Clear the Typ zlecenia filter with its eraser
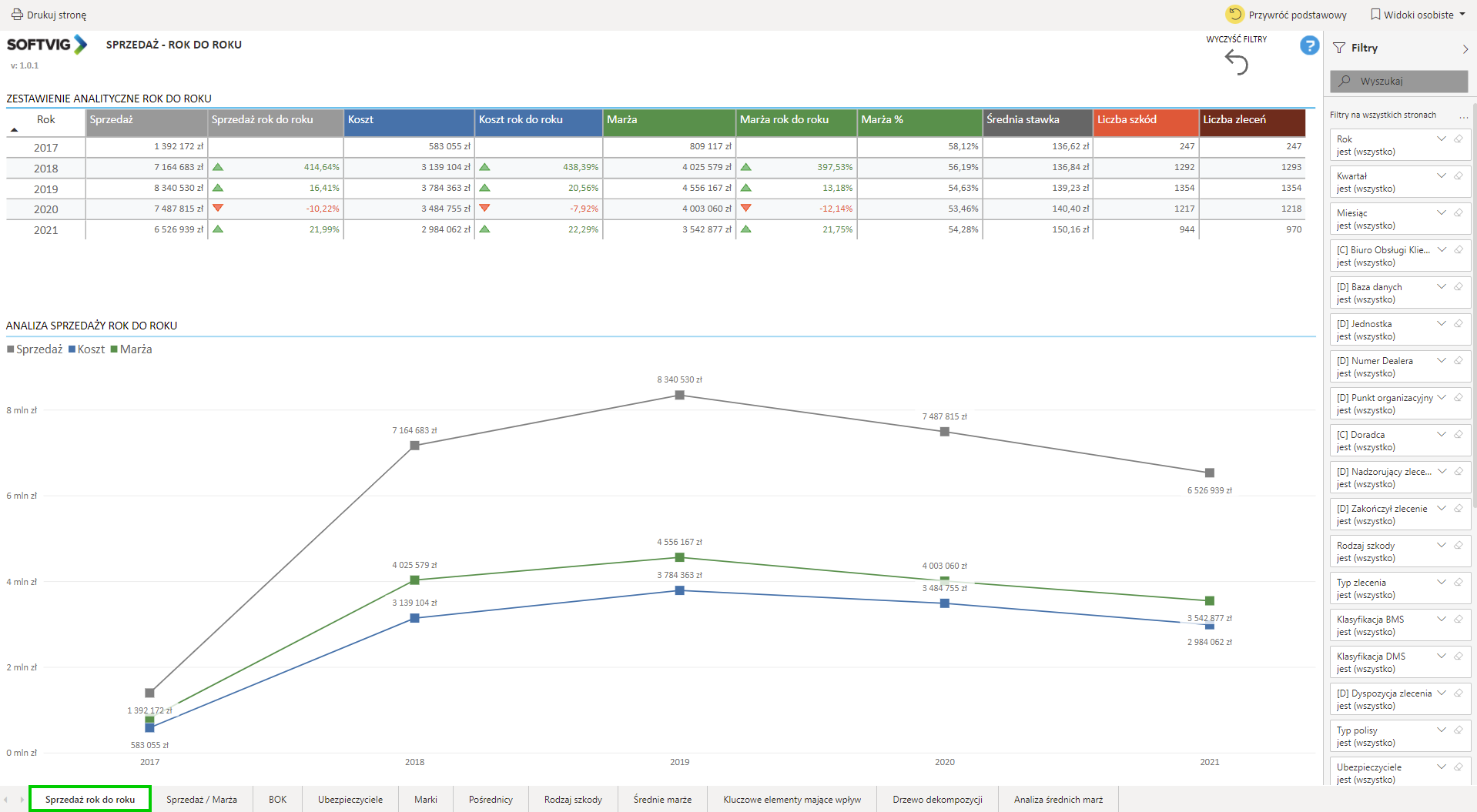This screenshot has width=1477, height=812. click(1458, 583)
